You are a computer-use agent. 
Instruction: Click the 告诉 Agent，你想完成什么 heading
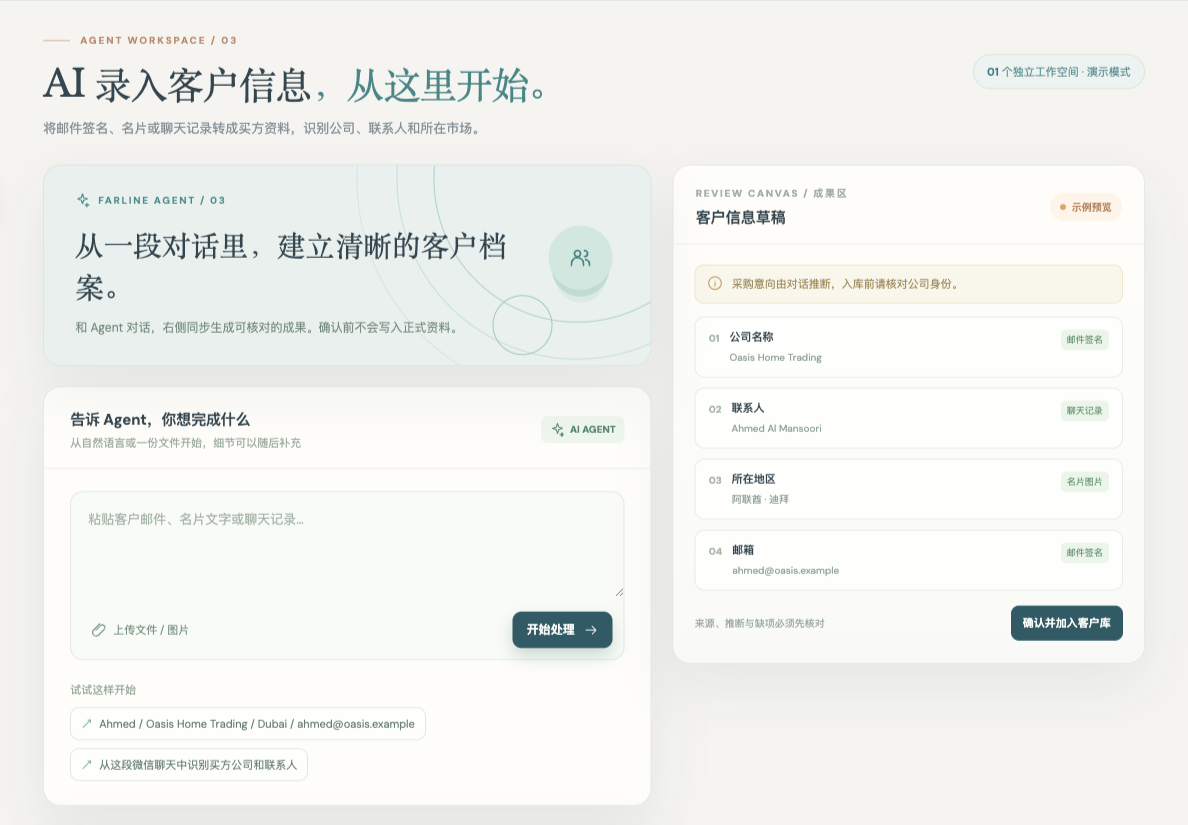point(160,420)
